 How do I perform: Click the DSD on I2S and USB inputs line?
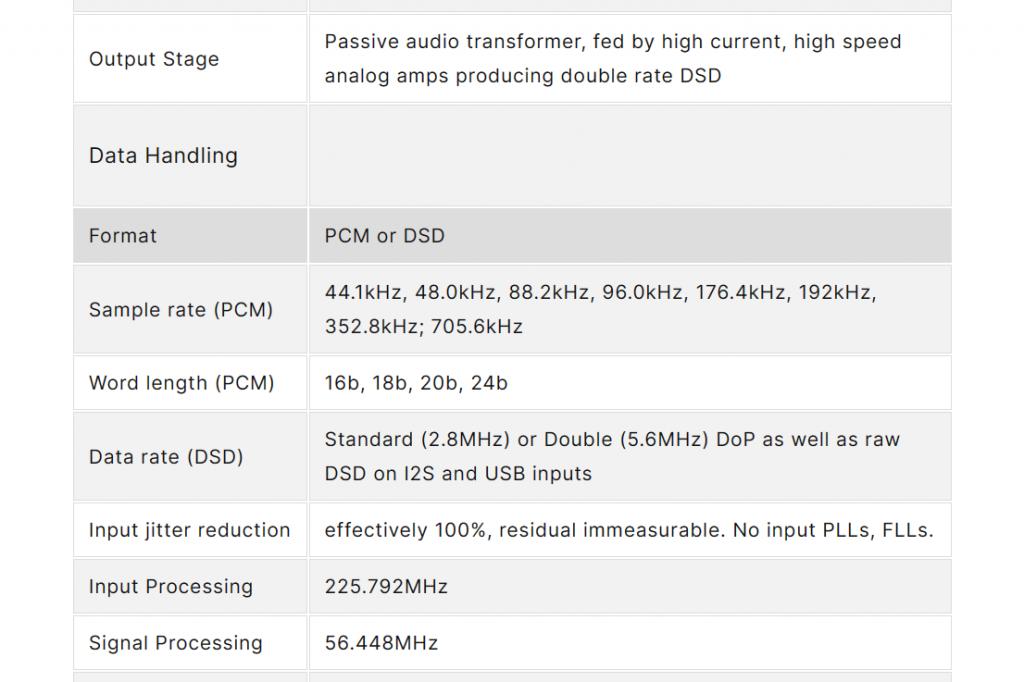(458, 474)
